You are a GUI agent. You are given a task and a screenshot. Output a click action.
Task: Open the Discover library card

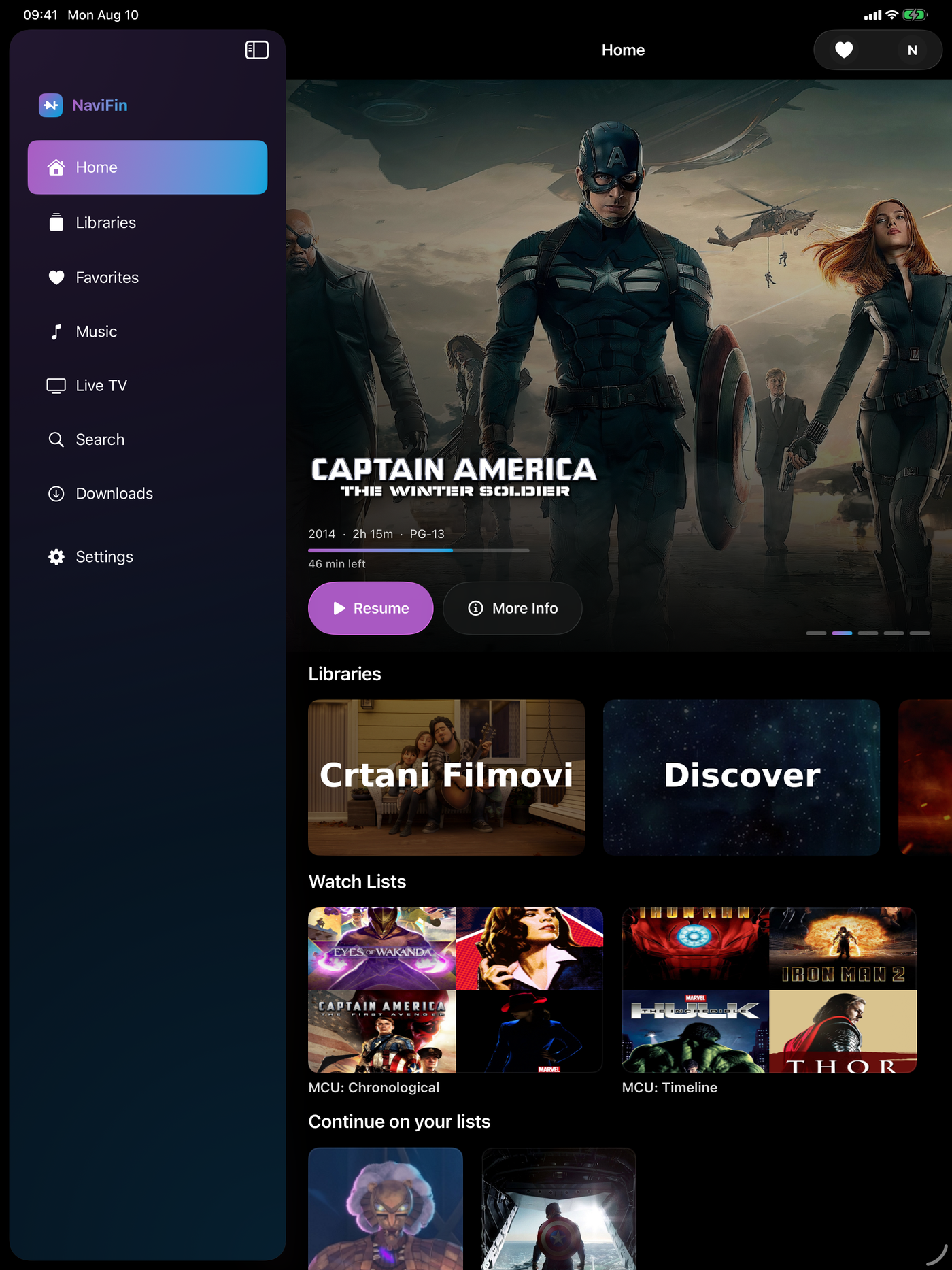point(742,778)
